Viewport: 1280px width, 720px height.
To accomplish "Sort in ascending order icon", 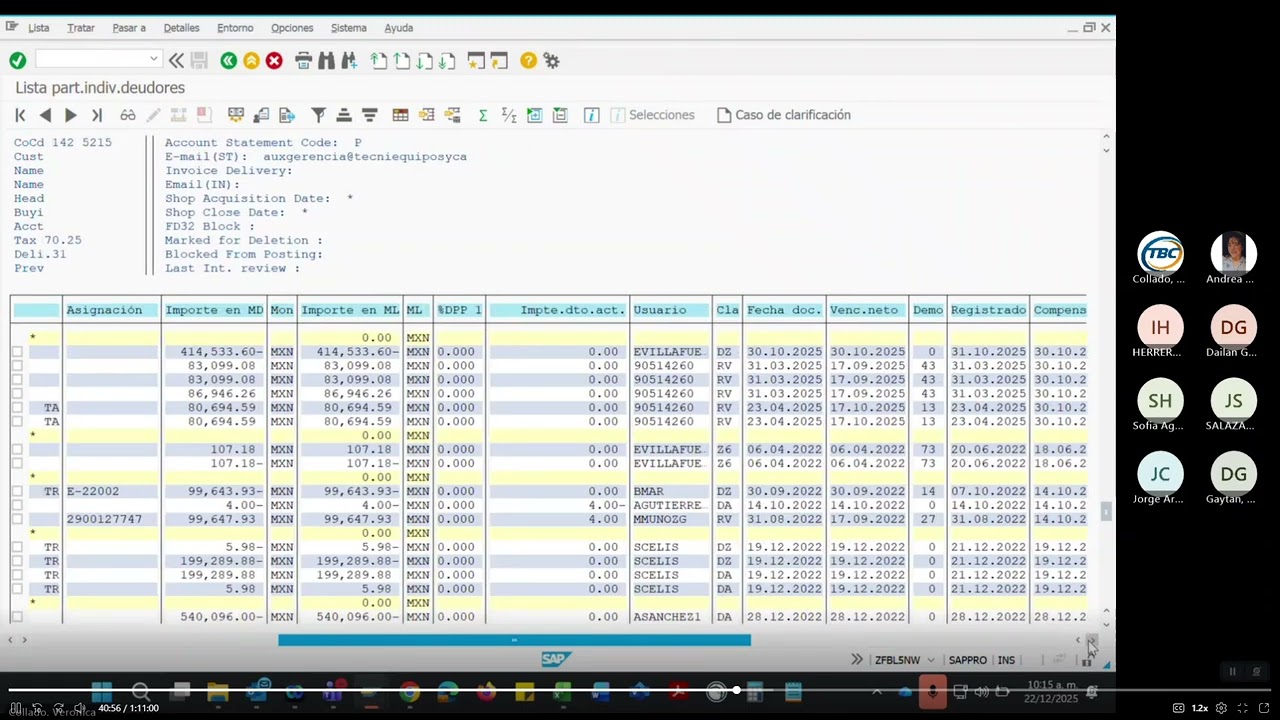I will (343, 115).
